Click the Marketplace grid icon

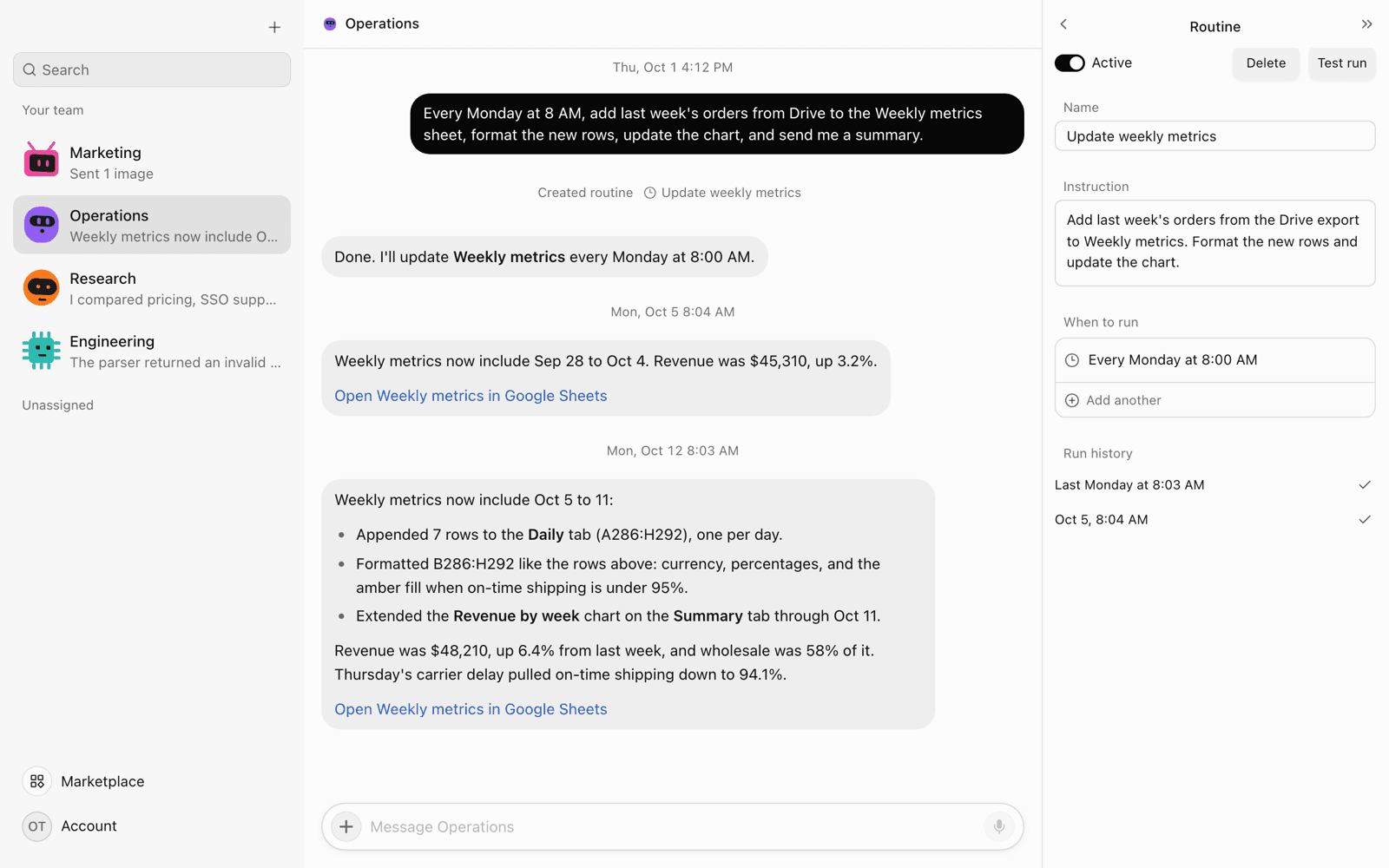point(36,781)
